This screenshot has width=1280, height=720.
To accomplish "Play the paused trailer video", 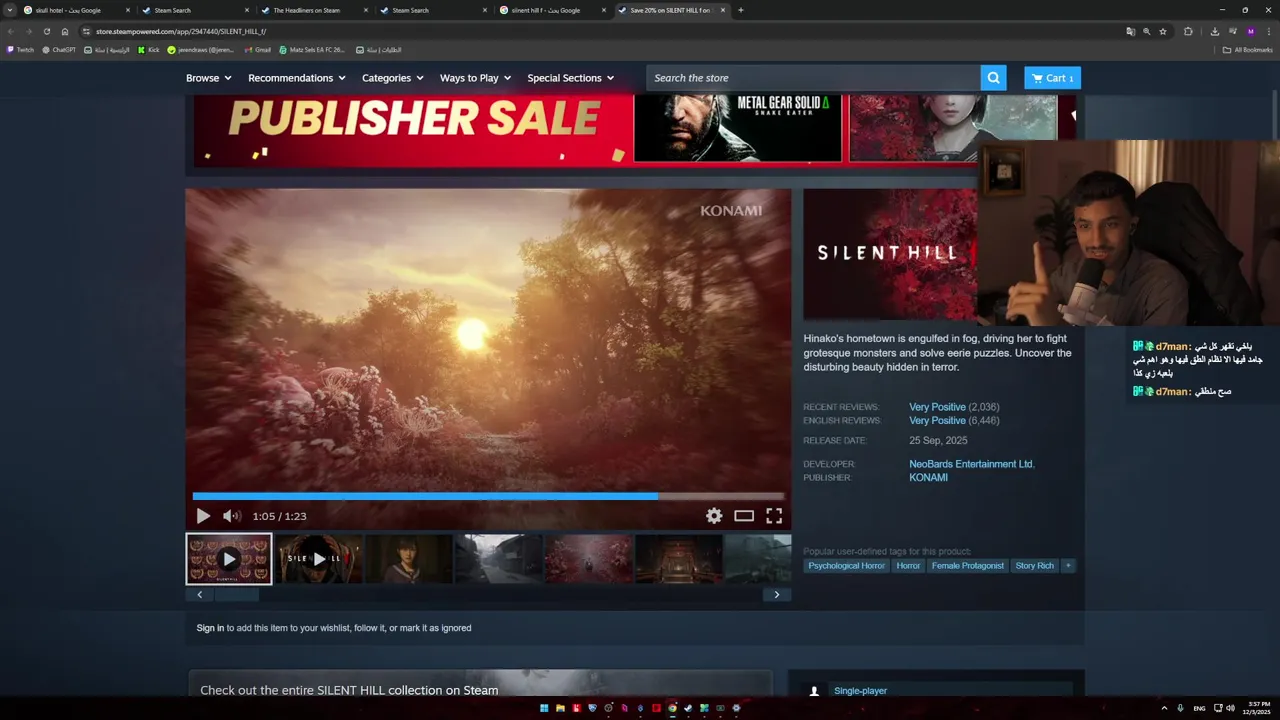I will point(203,516).
